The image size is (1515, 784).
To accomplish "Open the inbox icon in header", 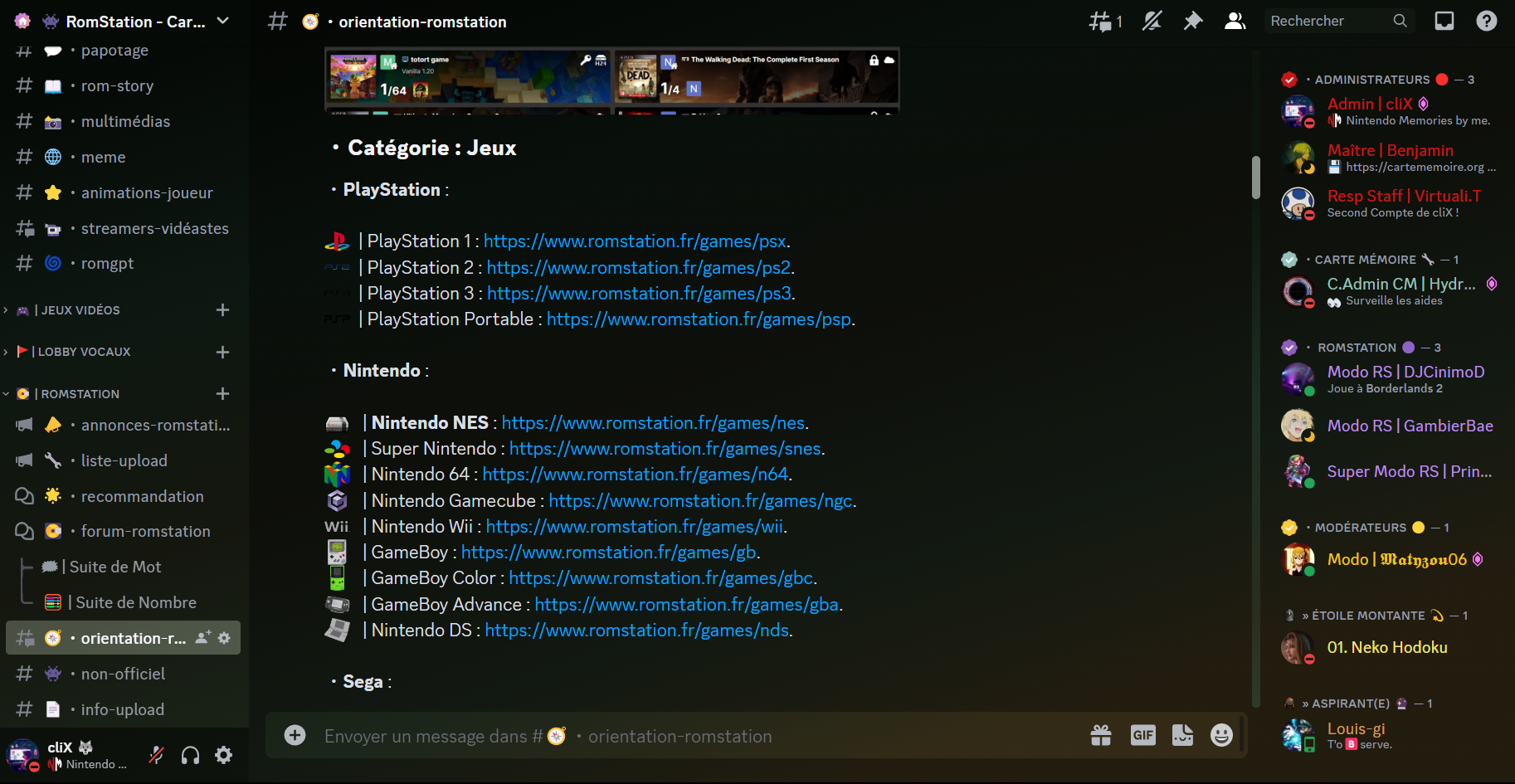I will point(1444,22).
